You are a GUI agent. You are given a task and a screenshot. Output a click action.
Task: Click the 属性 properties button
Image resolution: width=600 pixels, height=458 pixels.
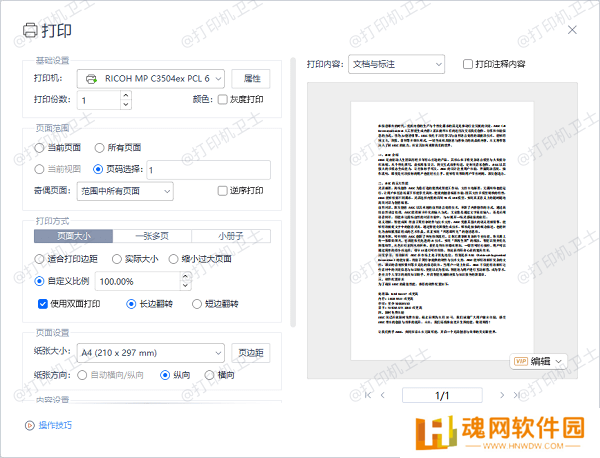coord(251,79)
